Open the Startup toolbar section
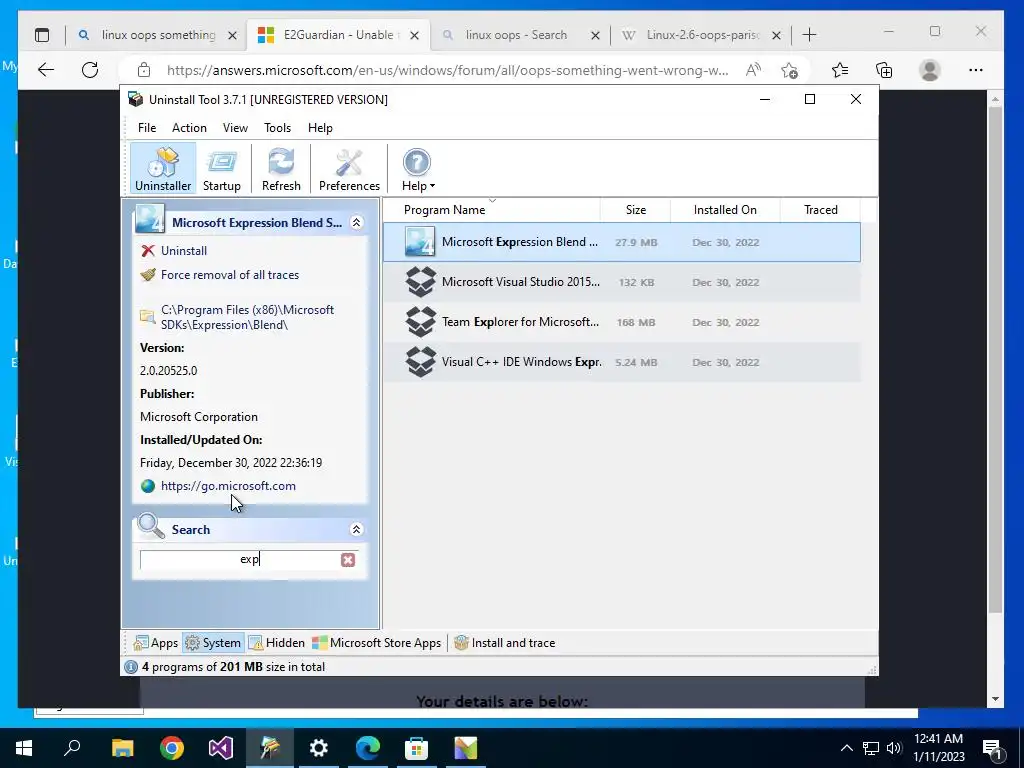The height and width of the screenshot is (768, 1024). pos(221,169)
